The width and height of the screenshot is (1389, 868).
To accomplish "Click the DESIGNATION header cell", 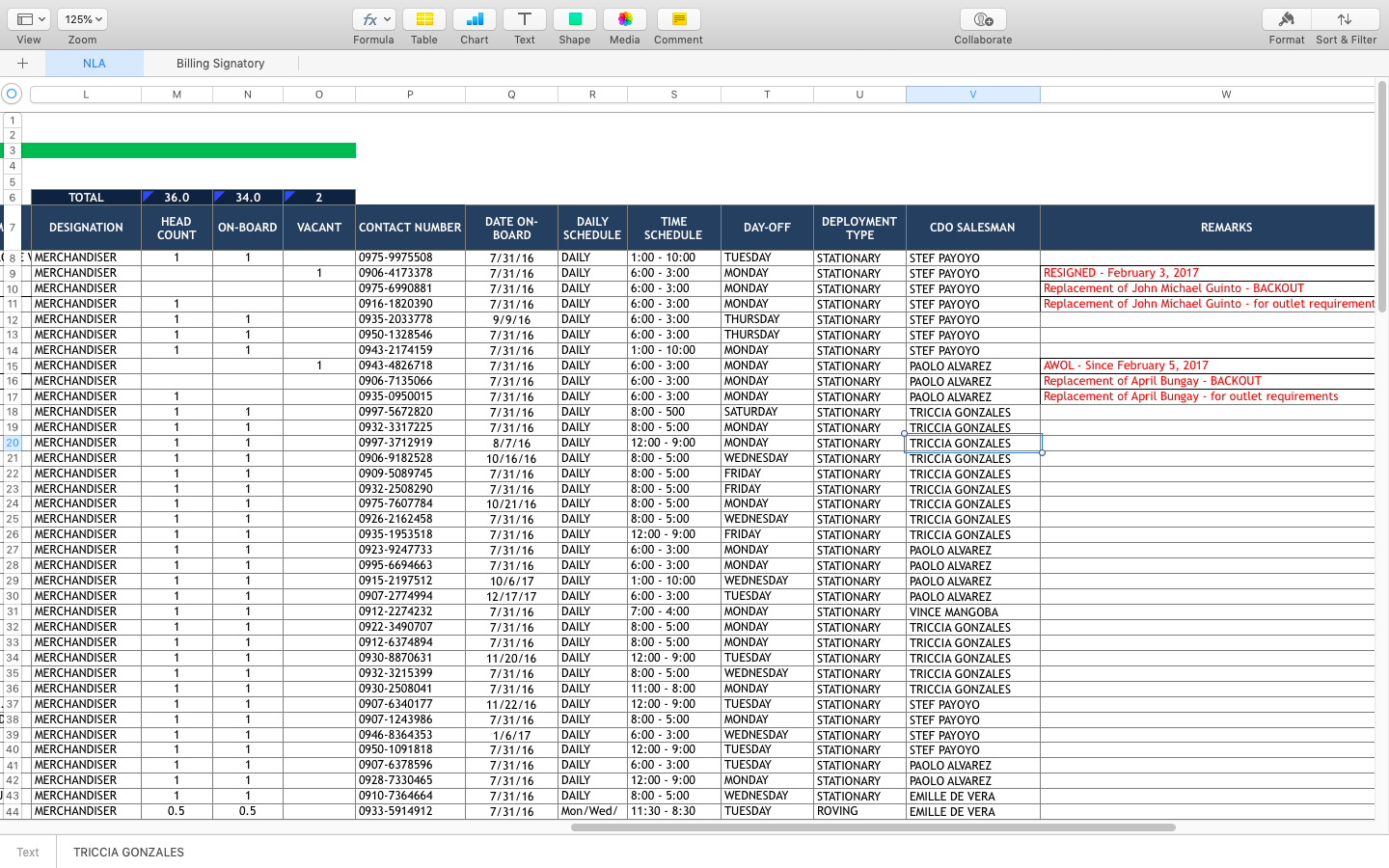I will [86, 228].
